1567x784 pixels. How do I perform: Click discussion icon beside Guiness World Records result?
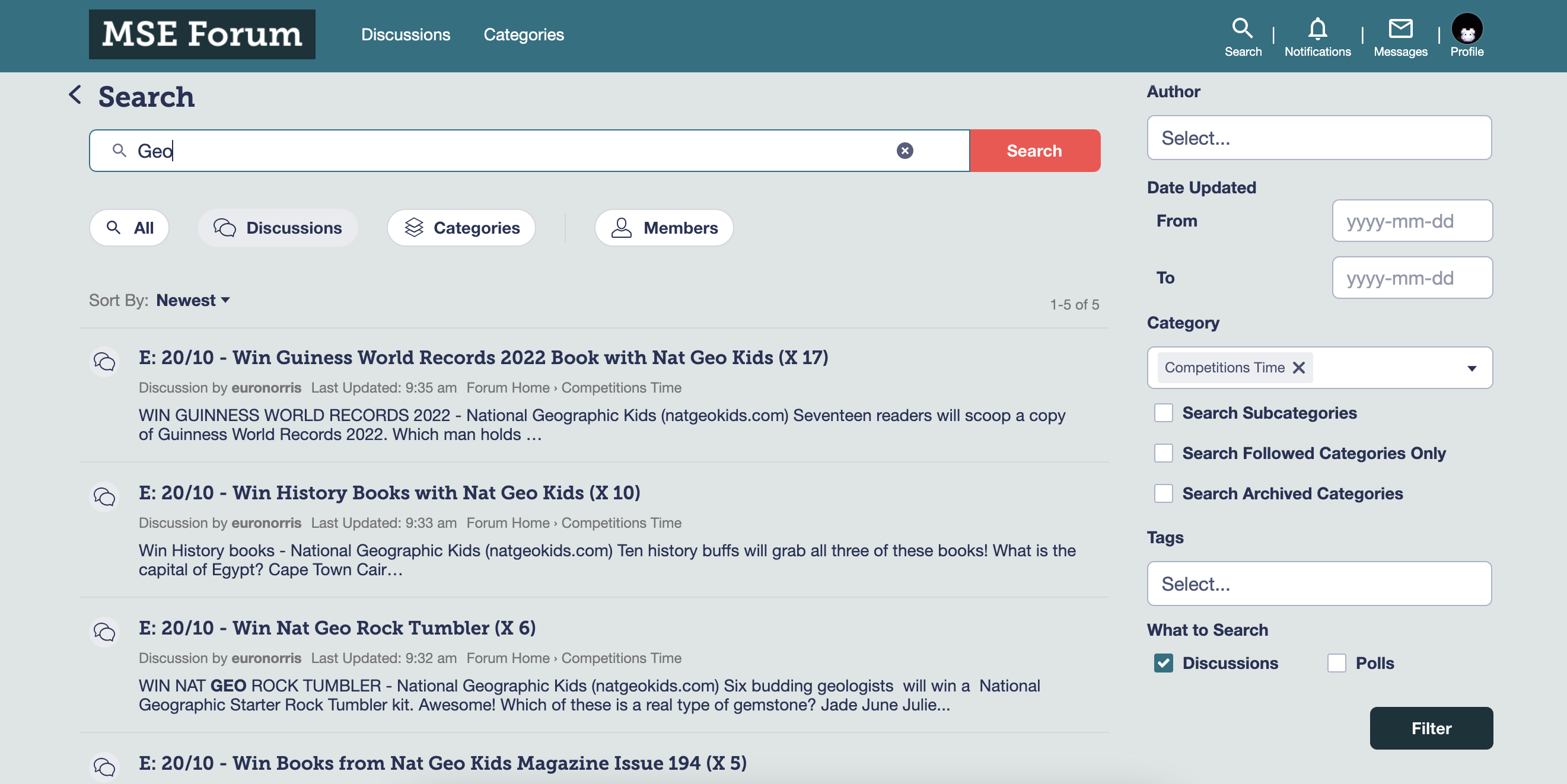(104, 362)
